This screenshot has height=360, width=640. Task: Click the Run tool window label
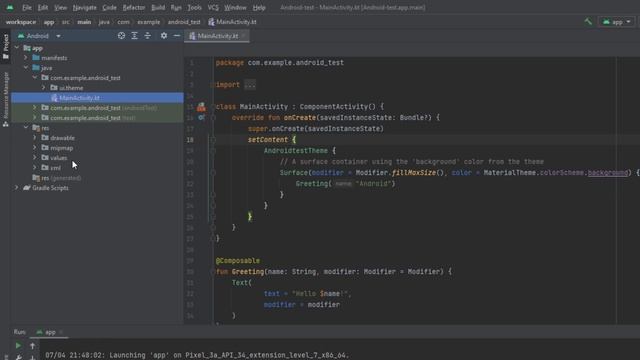[x=19, y=332]
